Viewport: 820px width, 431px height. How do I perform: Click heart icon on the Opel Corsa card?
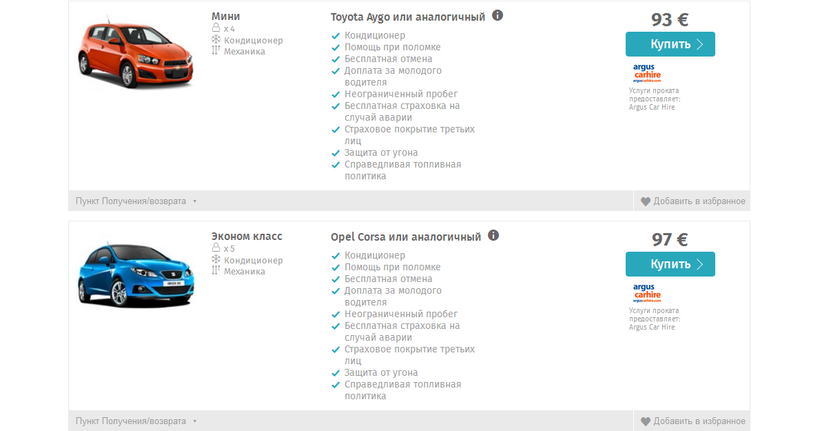click(646, 421)
